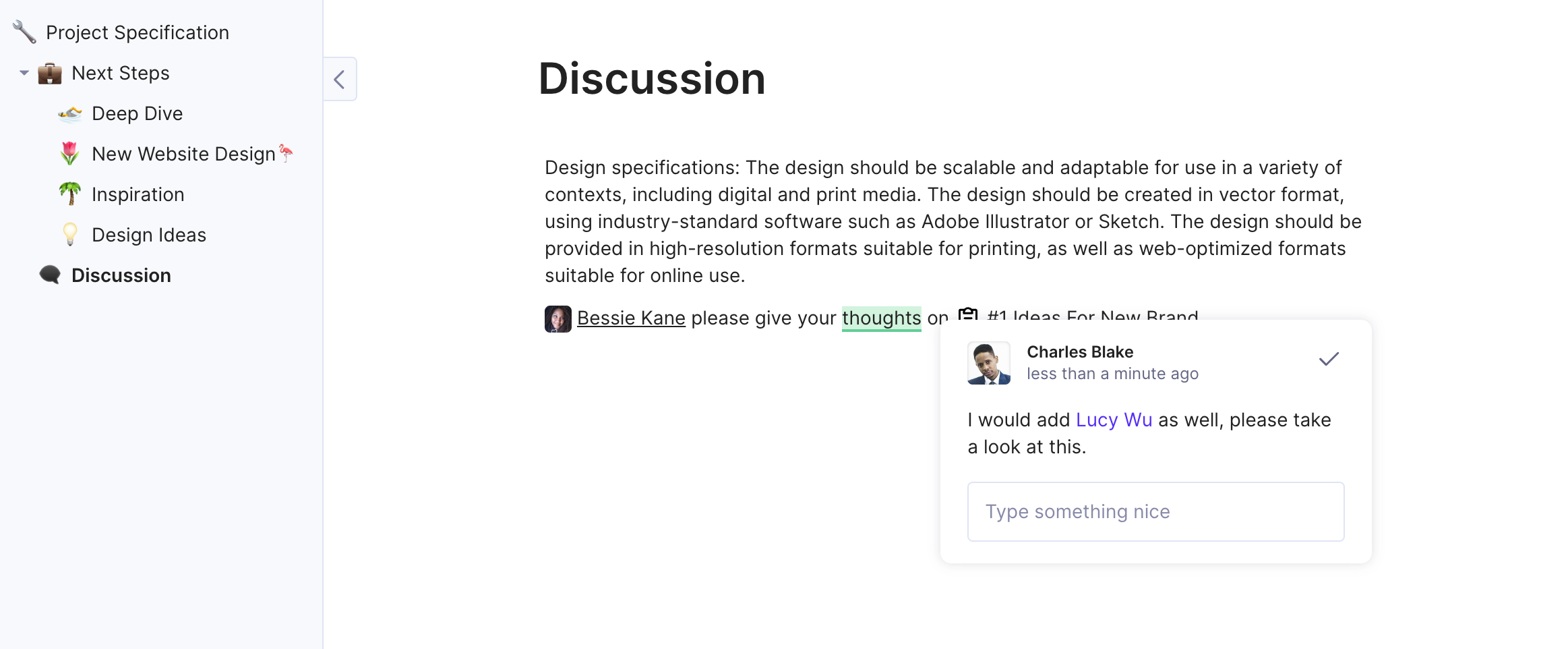Click the Design specifications paragraph text

pos(953,221)
